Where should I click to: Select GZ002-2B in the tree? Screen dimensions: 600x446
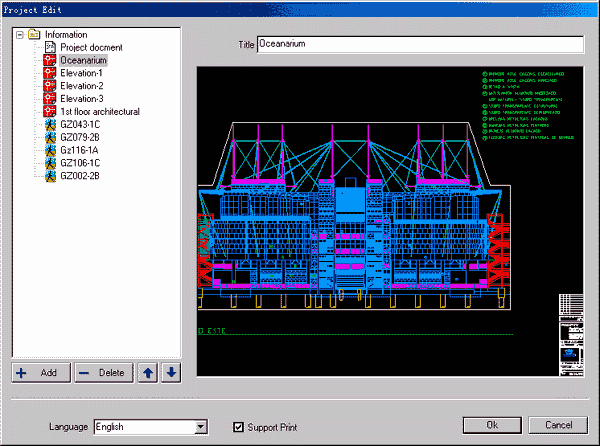coord(80,176)
